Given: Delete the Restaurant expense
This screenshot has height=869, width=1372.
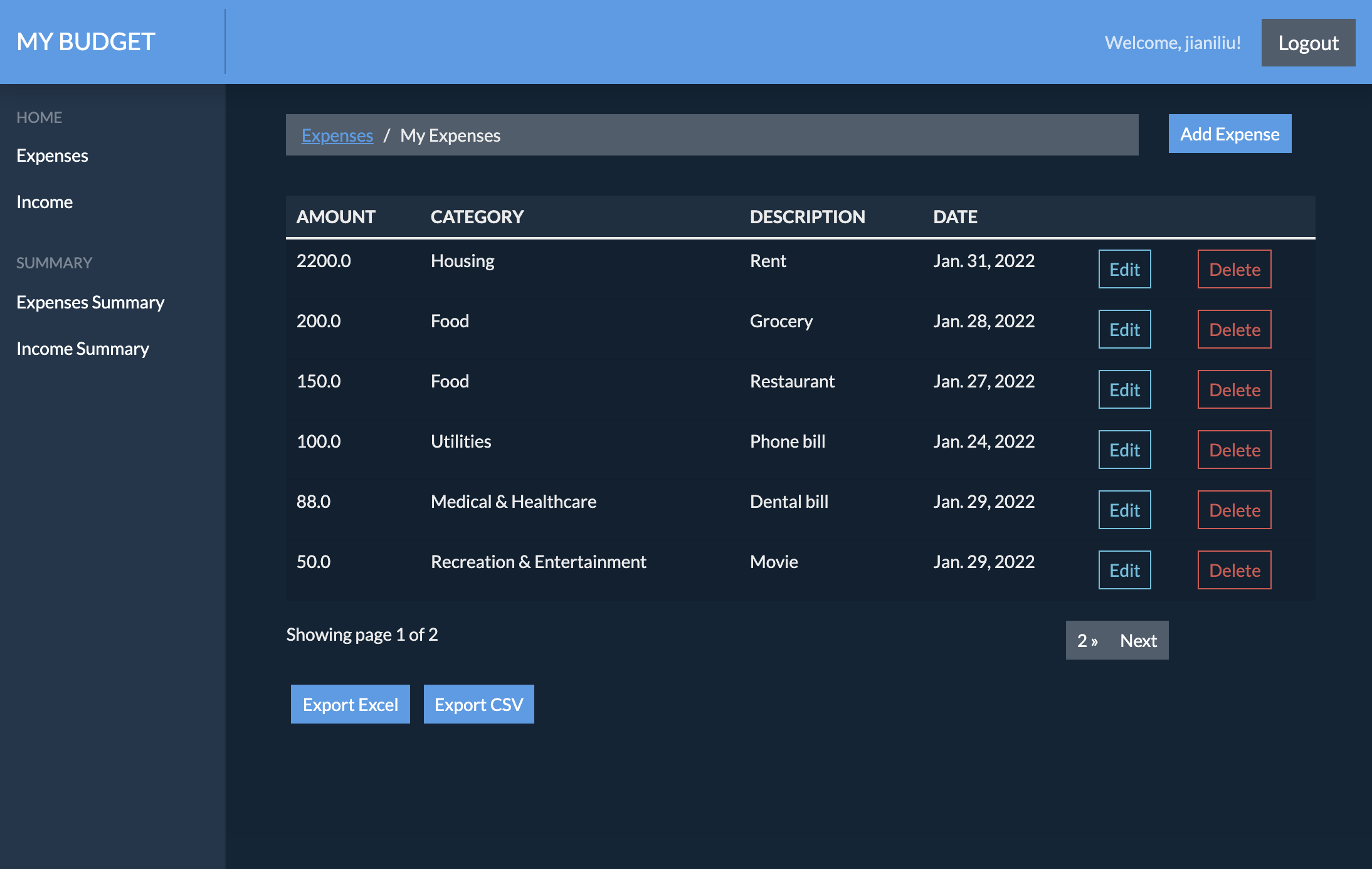Looking at the screenshot, I should [x=1233, y=390].
